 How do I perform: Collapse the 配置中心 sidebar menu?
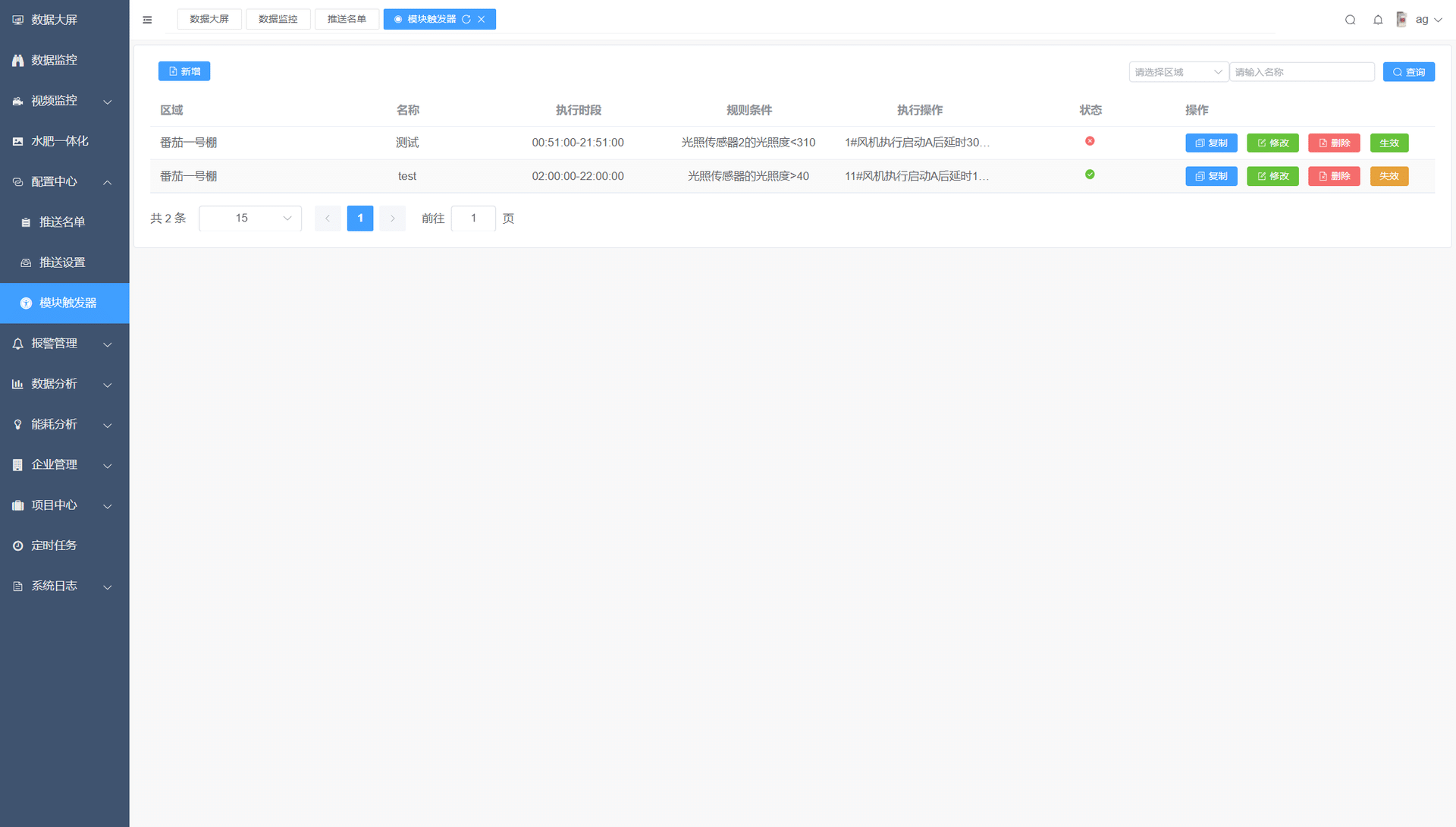coord(64,181)
